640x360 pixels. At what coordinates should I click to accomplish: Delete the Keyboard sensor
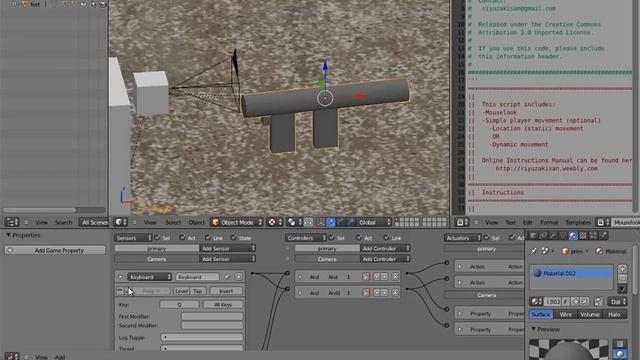[x=238, y=277]
